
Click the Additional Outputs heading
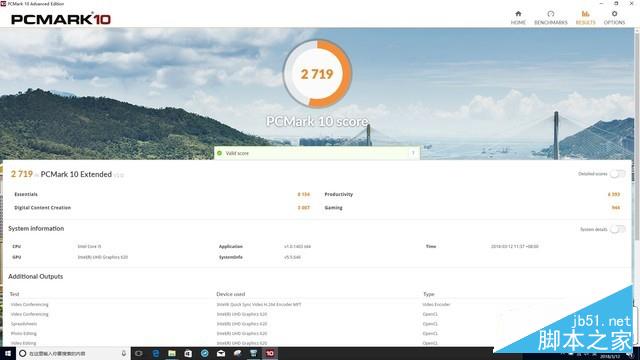point(36,276)
